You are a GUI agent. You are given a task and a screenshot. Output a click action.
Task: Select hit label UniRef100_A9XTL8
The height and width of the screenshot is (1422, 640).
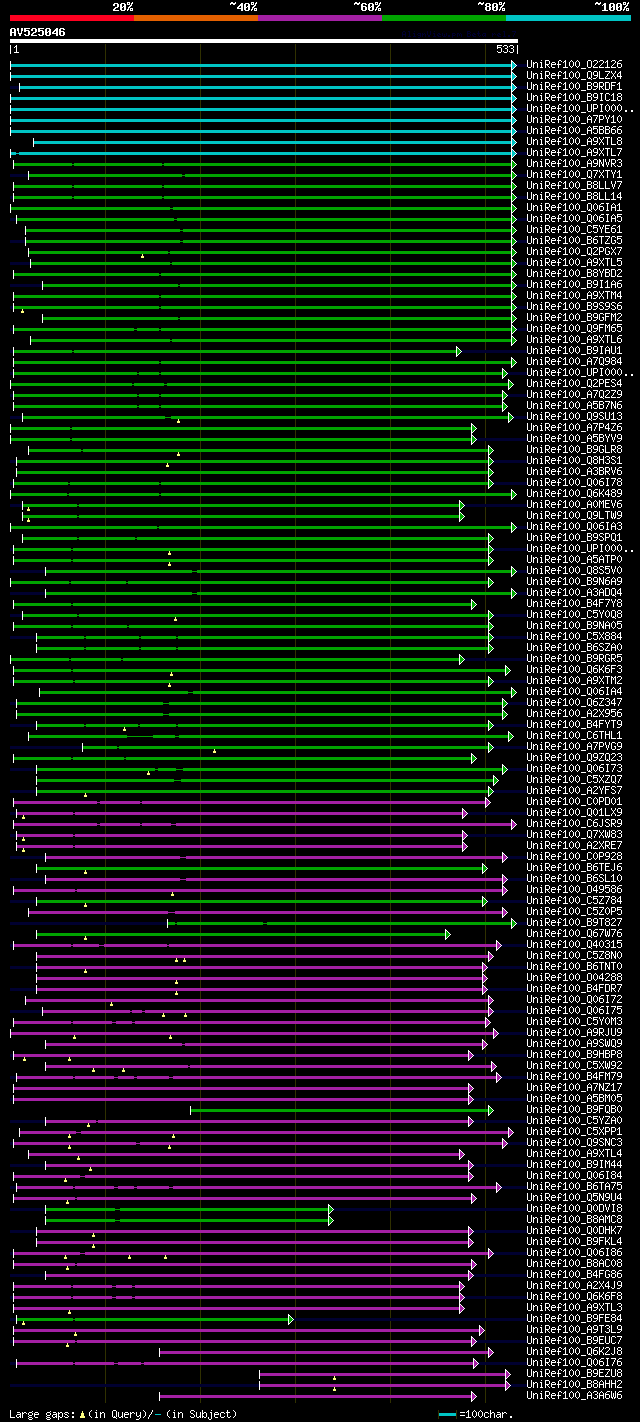574,141
